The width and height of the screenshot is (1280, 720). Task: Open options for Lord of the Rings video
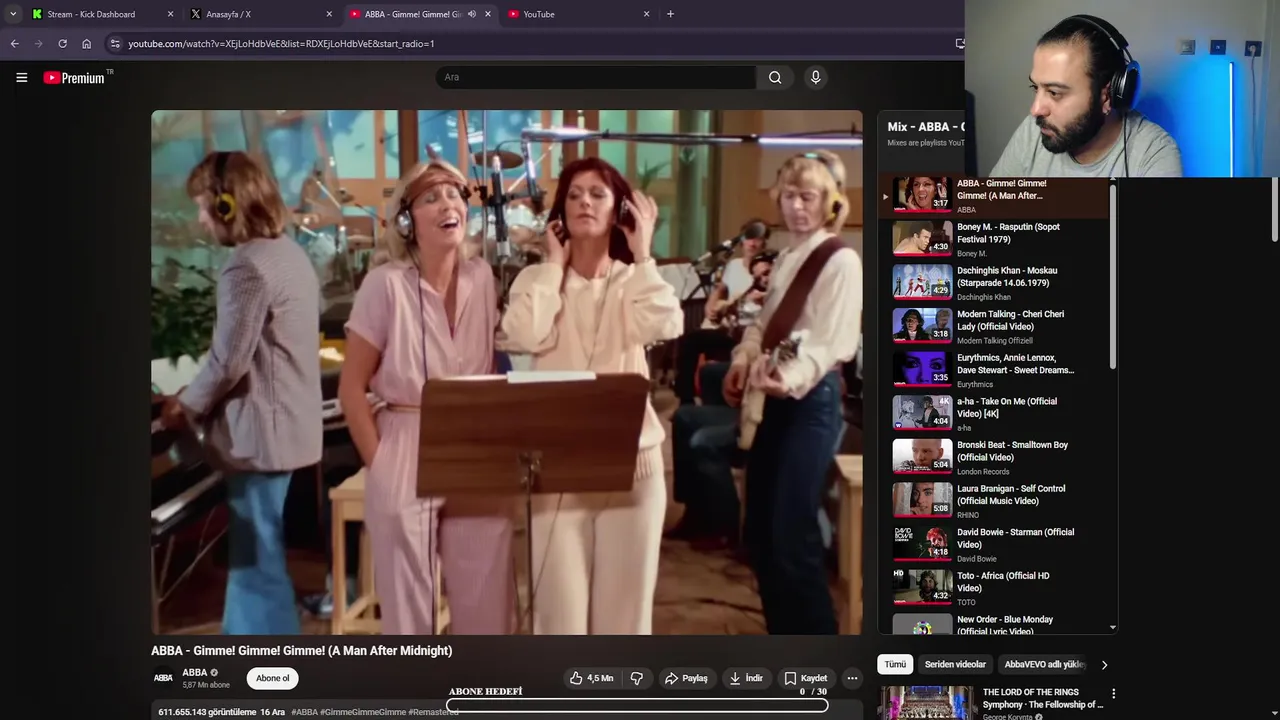1113,694
